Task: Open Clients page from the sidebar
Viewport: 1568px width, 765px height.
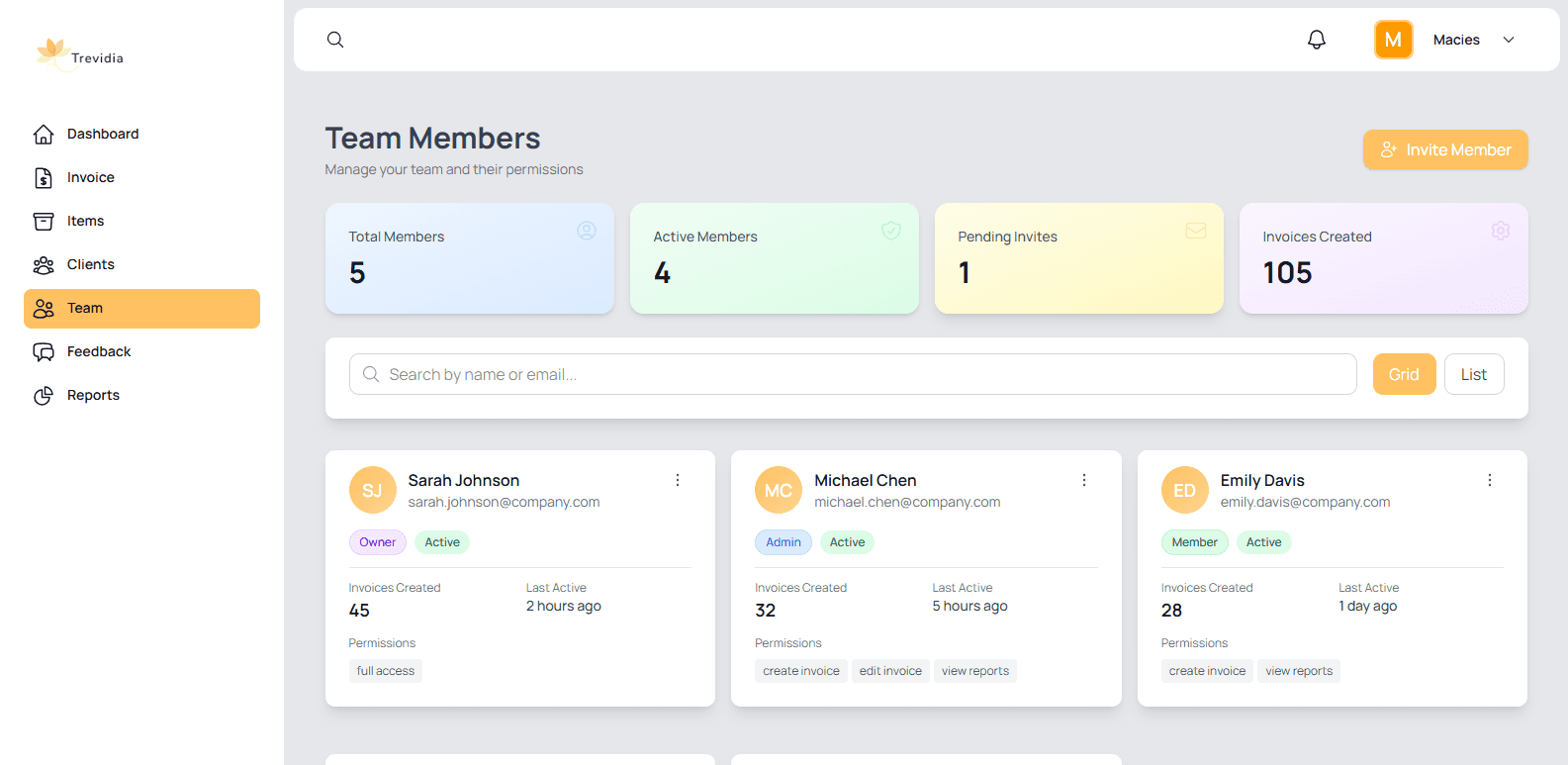Action: tap(90, 264)
